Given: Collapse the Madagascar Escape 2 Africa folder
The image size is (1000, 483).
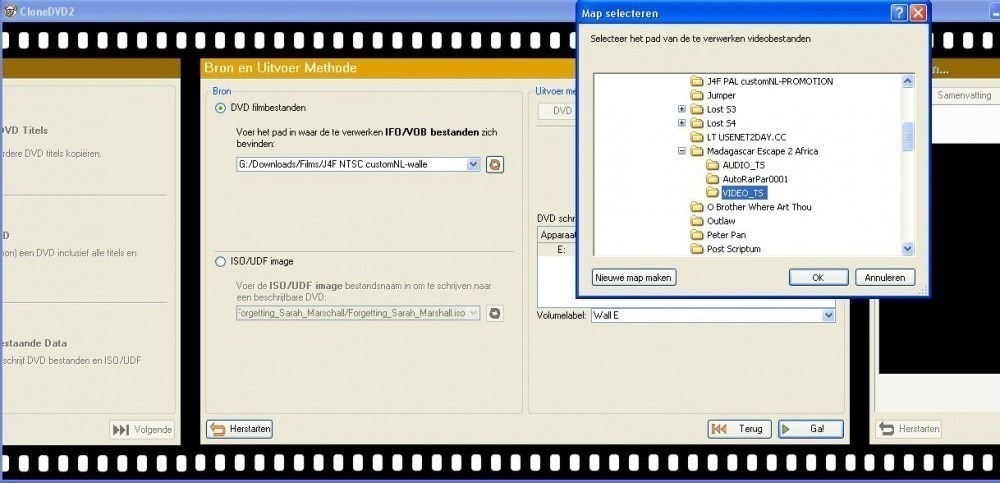Looking at the screenshot, I should pos(682,151).
